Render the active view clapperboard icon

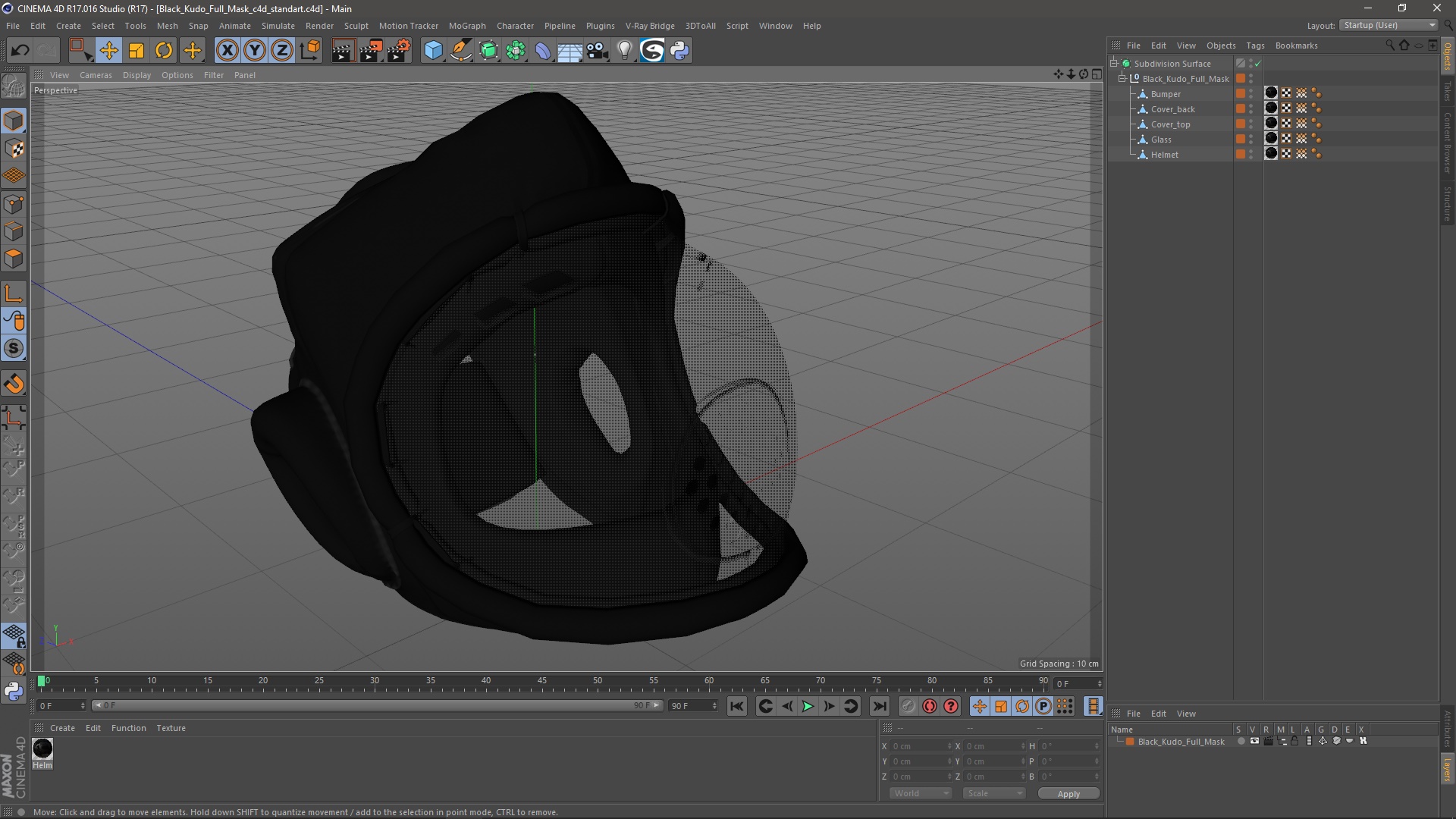tap(343, 51)
